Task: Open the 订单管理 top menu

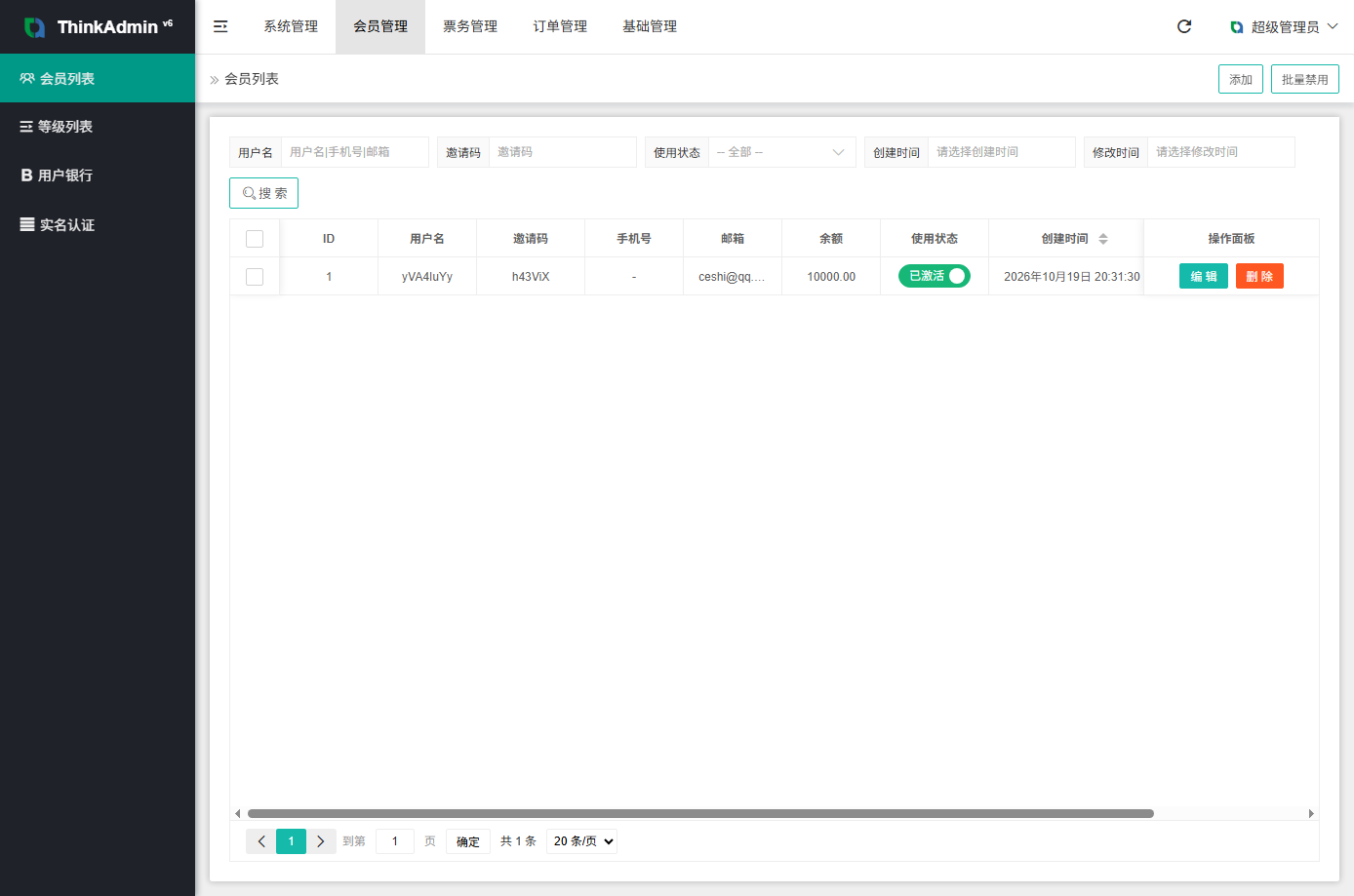Action: [x=560, y=26]
